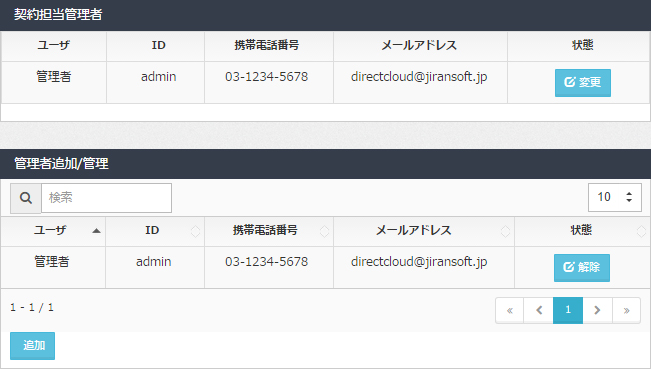This screenshot has width=651, height=369.
Task: Click the 変更 edit button
Action: coord(582,83)
